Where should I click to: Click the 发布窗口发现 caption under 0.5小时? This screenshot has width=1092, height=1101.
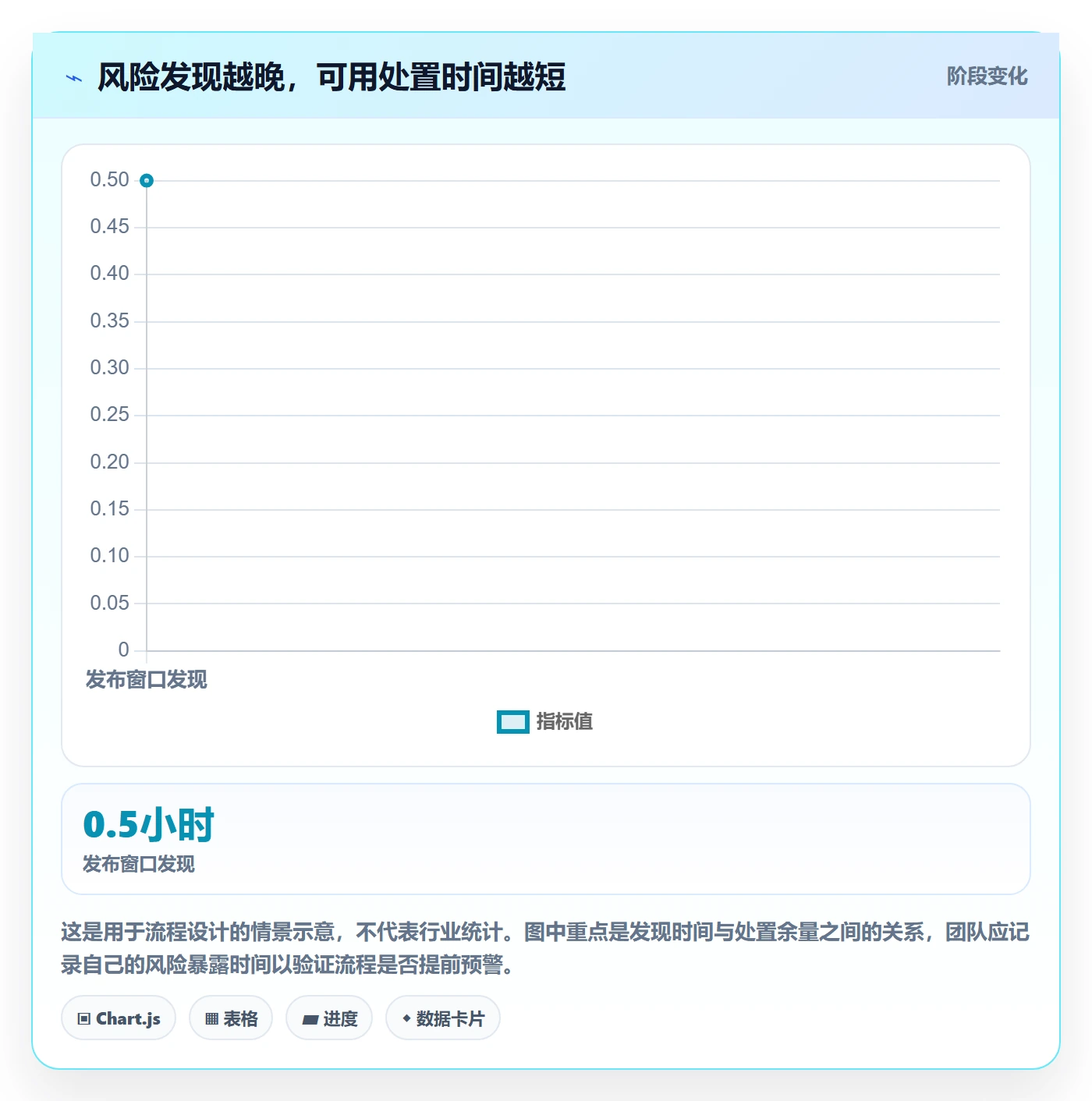139,864
